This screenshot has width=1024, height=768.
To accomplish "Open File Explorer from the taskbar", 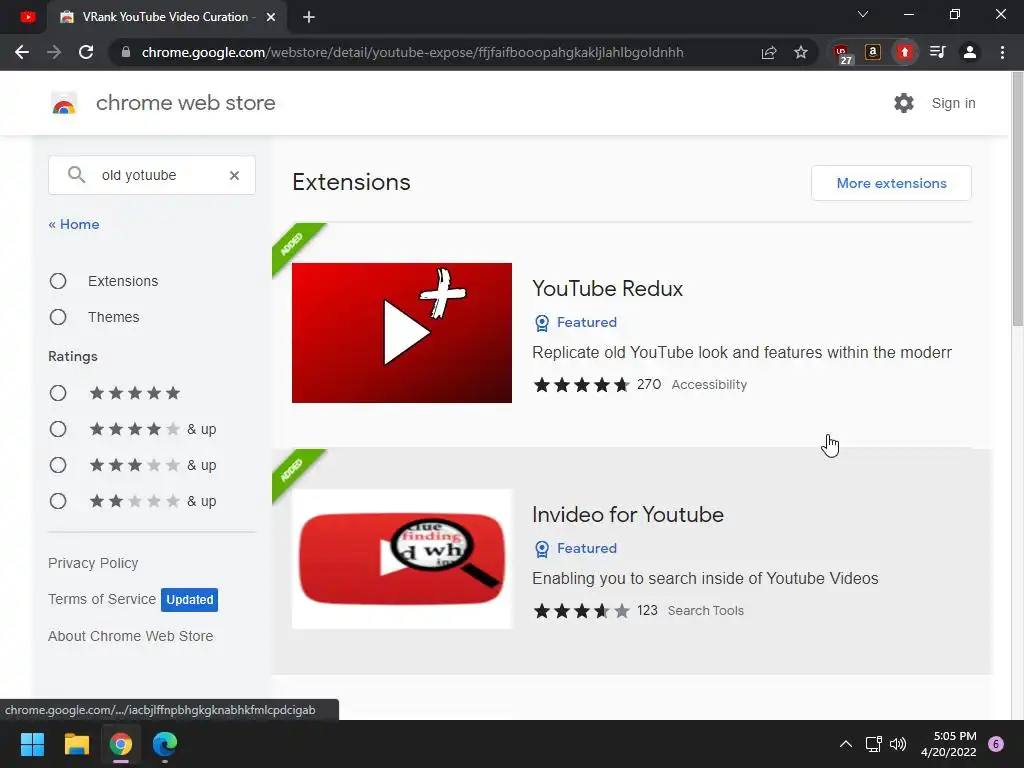I will [76, 744].
